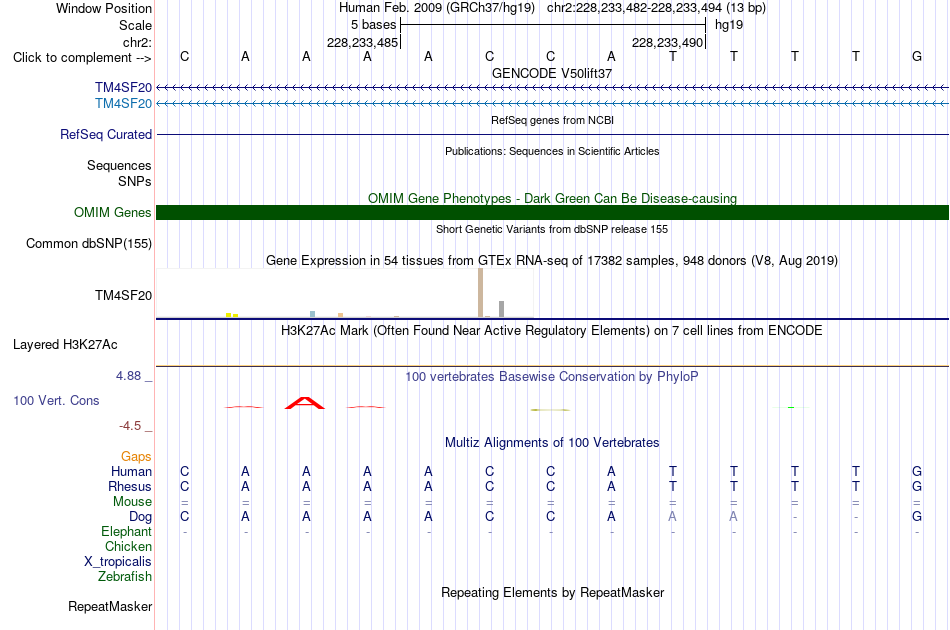
Task: Click the chr2:228,233,482-228,233,494 position text
Action: coord(634,8)
